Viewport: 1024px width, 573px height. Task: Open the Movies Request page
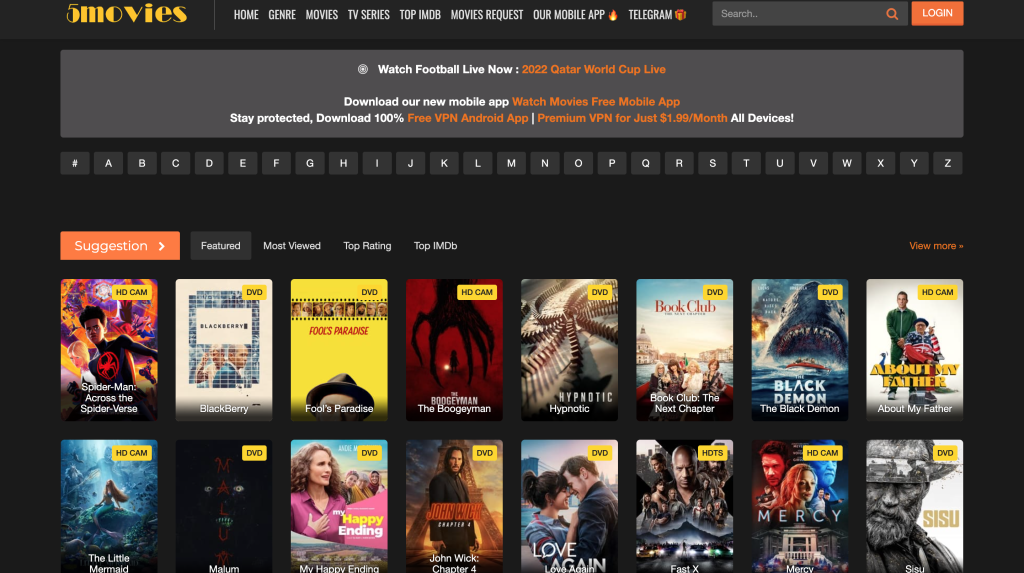[x=487, y=14]
